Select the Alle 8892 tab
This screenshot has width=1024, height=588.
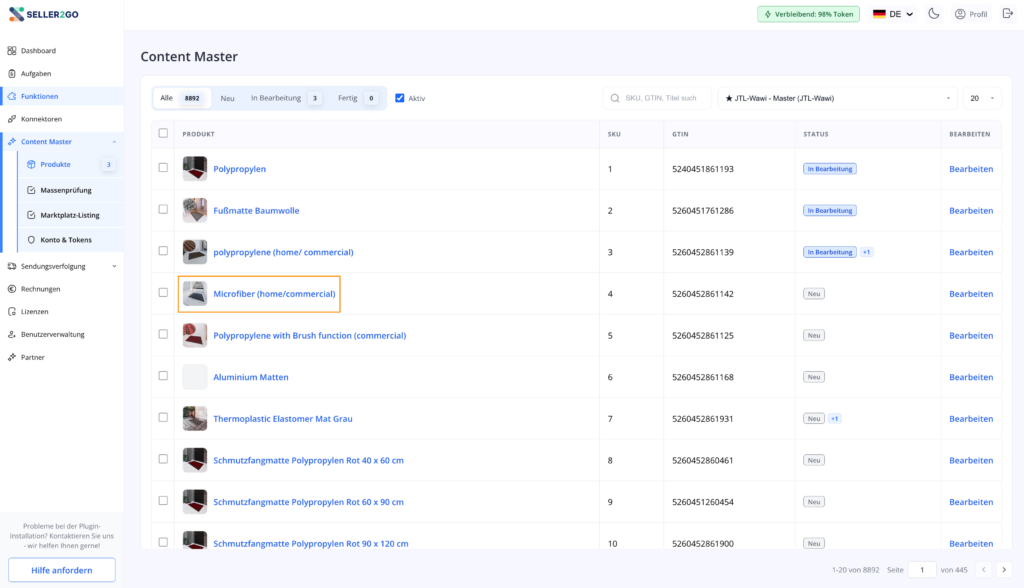pos(181,98)
